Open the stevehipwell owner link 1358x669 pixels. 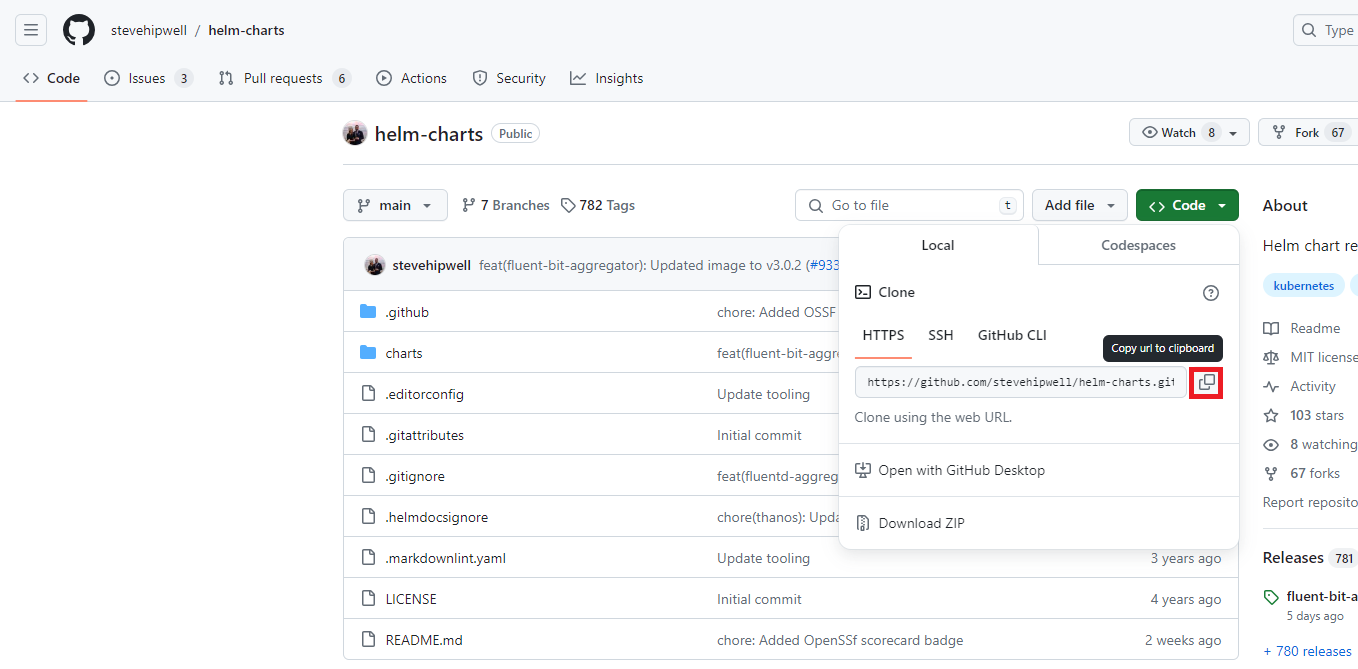point(148,30)
